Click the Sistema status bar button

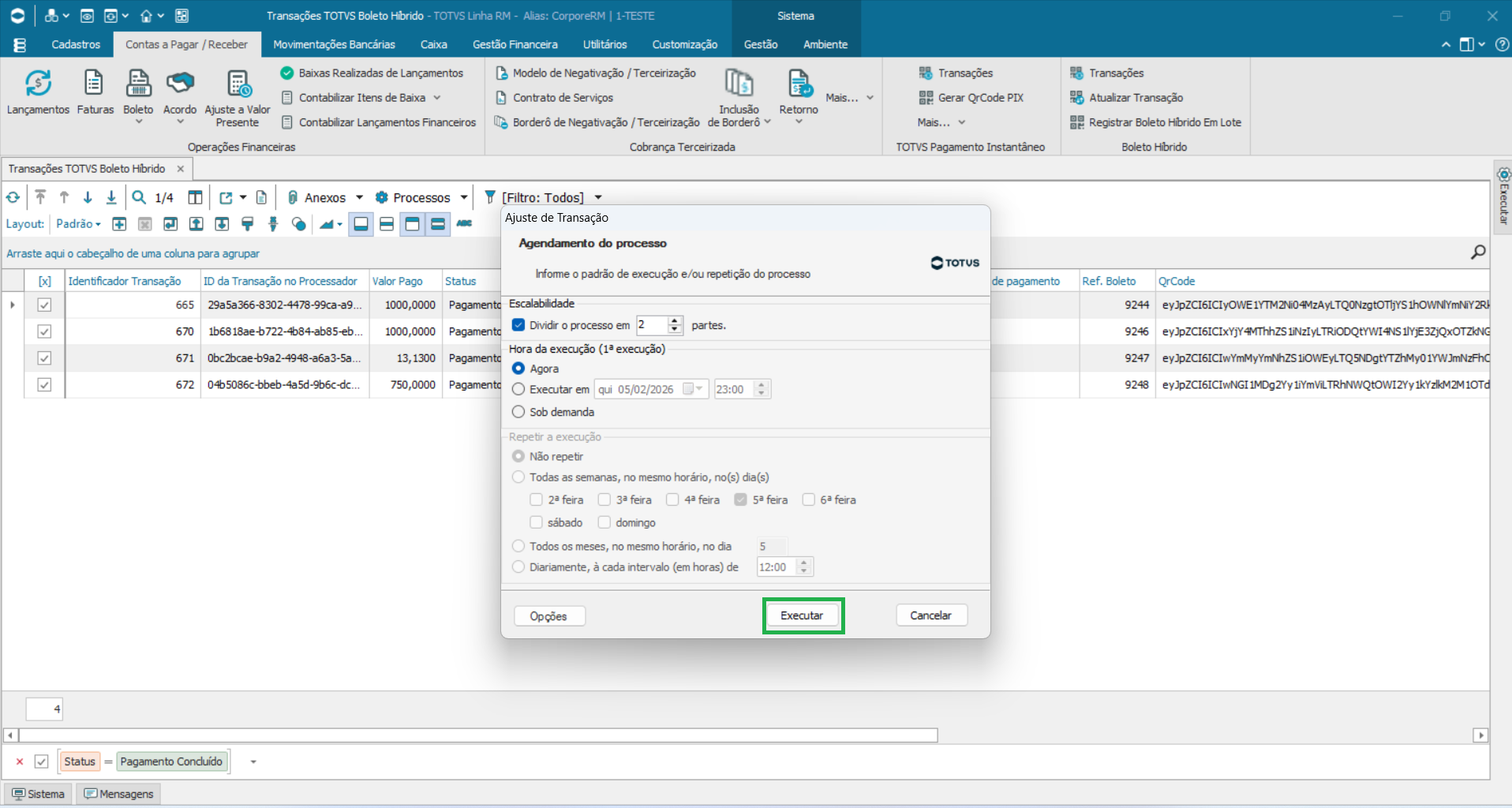pos(38,794)
